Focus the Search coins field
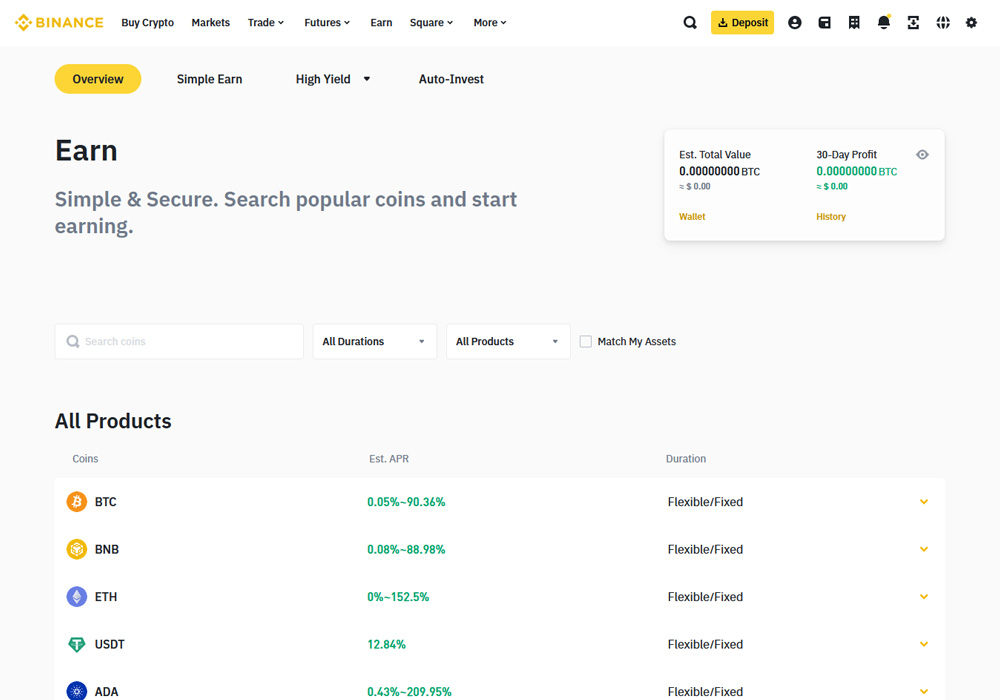1000x700 pixels. click(x=179, y=342)
